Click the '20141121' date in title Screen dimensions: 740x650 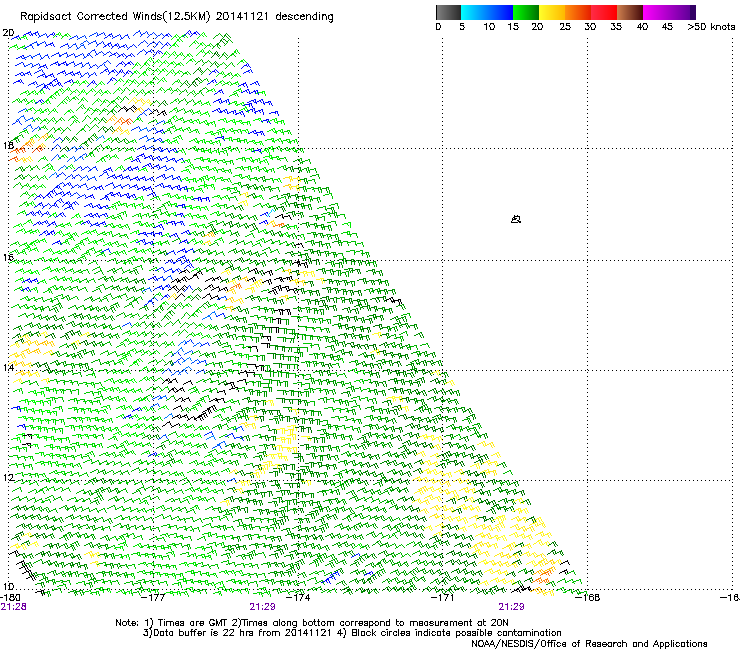coord(242,16)
